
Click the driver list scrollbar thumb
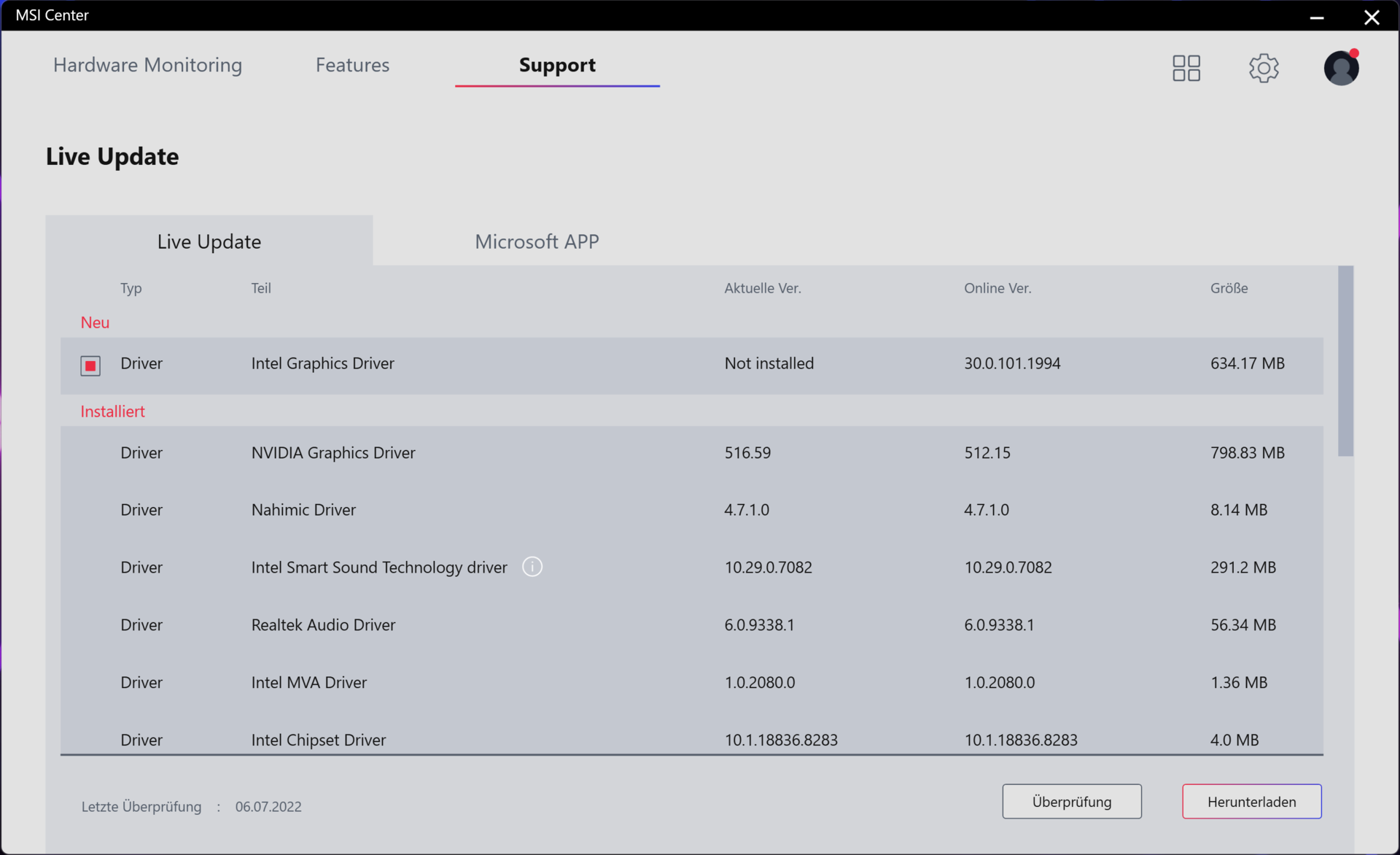[1345, 361]
